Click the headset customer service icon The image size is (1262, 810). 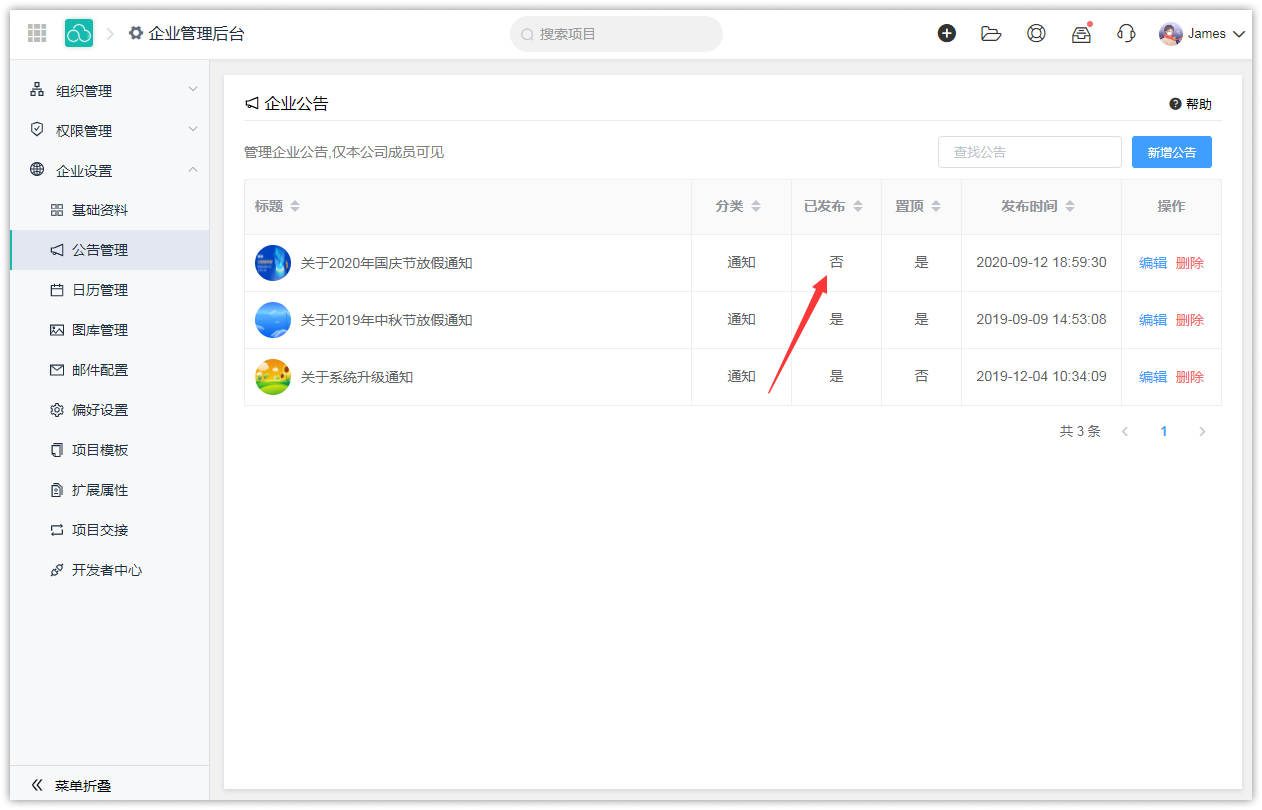point(1126,33)
